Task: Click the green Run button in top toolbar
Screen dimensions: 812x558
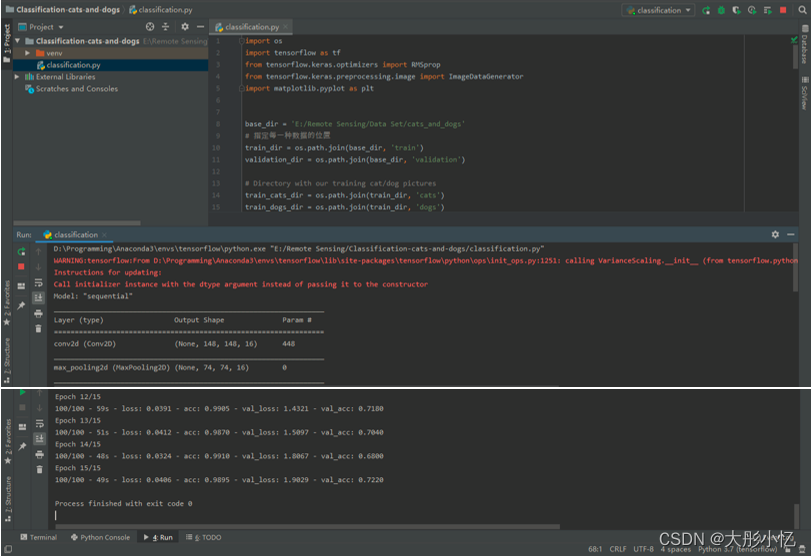Action: pos(706,10)
